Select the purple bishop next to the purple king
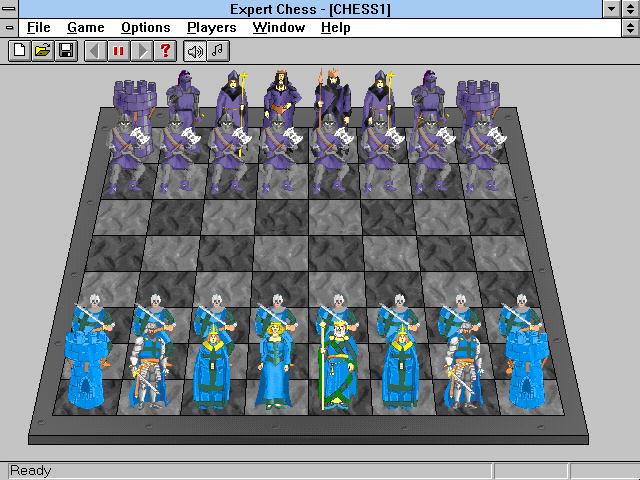This screenshot has height=480, width=640. (380, 94)
